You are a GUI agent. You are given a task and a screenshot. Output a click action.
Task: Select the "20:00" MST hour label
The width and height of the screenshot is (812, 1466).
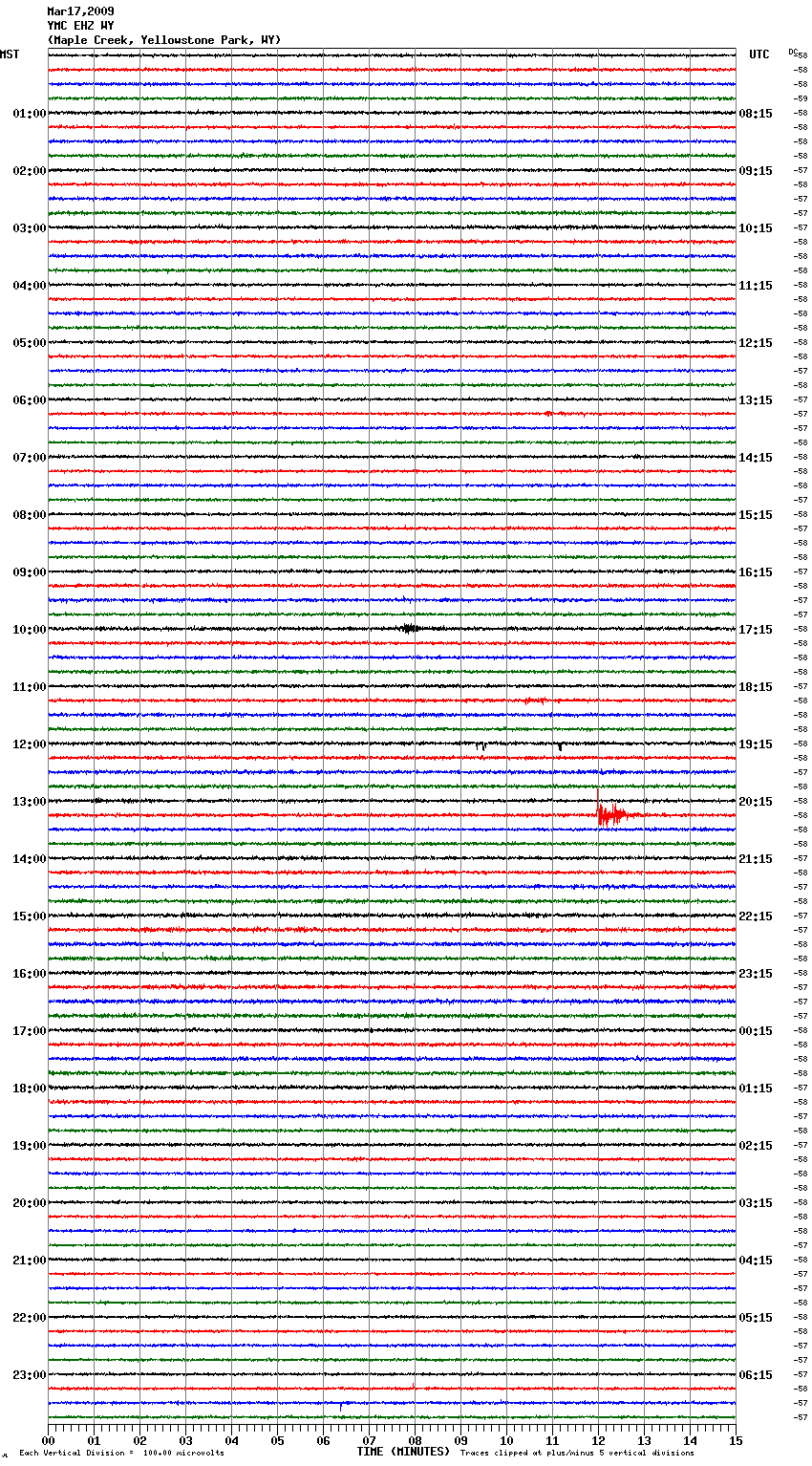click(30, 1203)
